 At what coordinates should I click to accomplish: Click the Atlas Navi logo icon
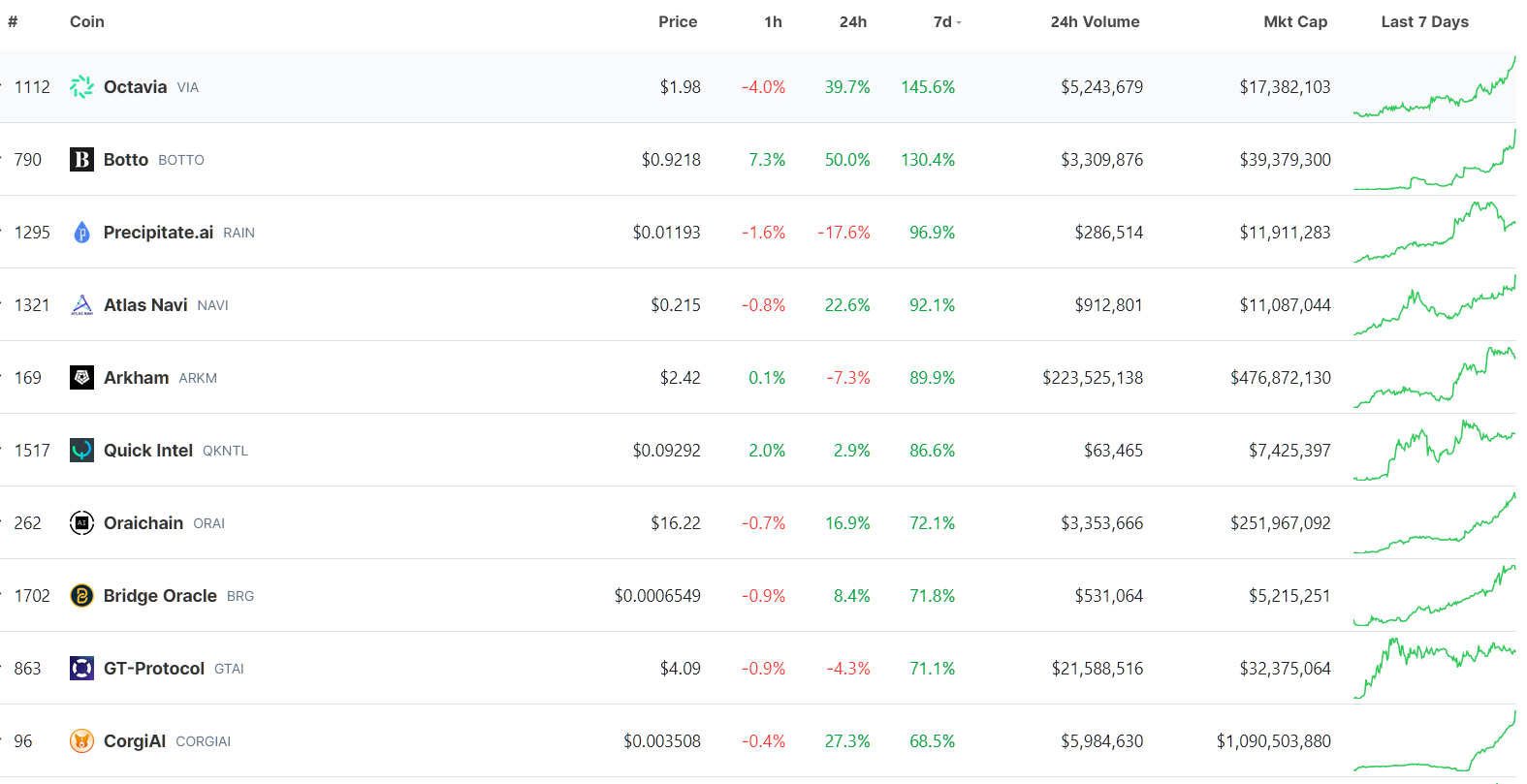click(x=81, y=305)
